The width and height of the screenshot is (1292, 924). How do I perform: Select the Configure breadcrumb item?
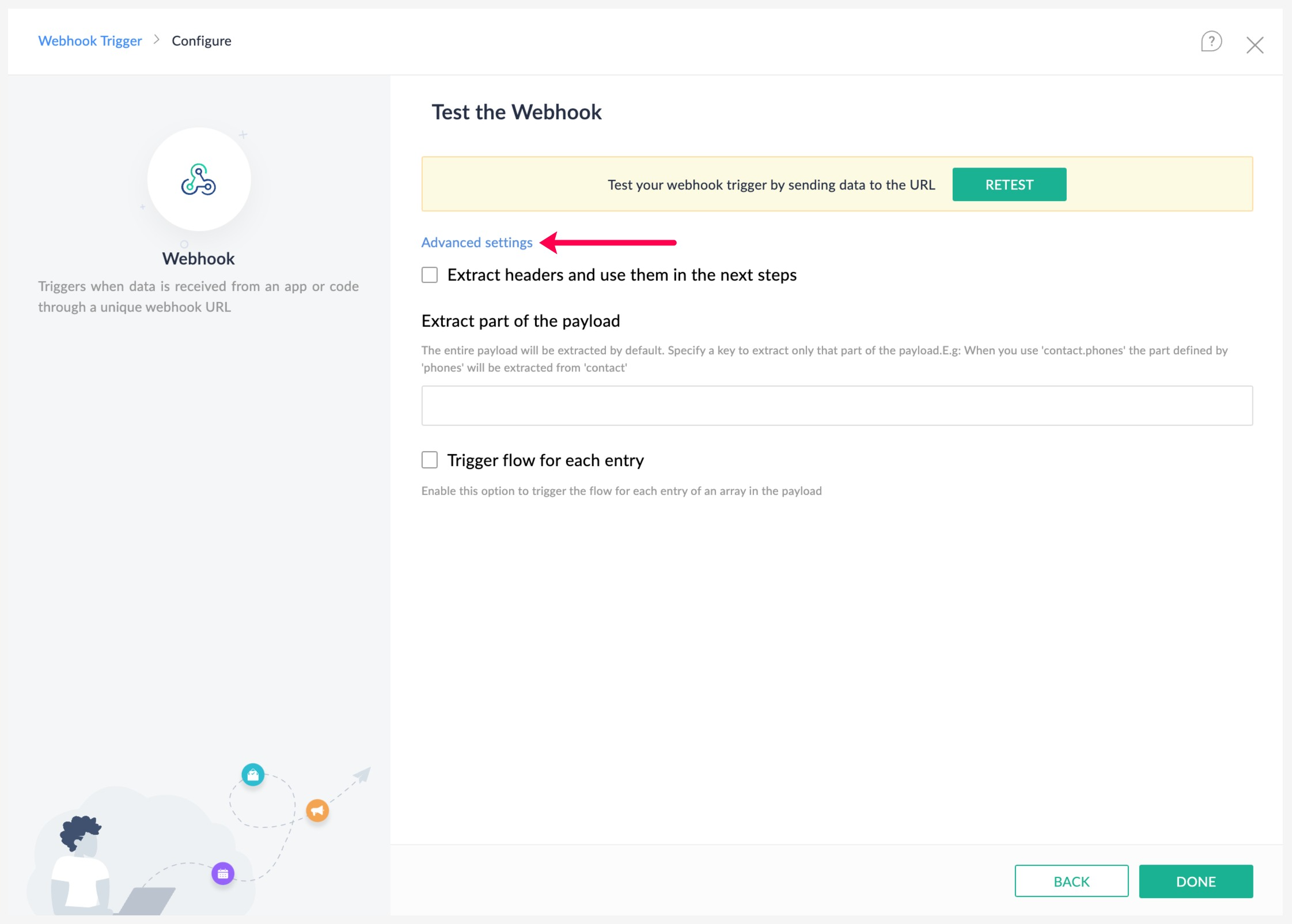click(202, 40)
